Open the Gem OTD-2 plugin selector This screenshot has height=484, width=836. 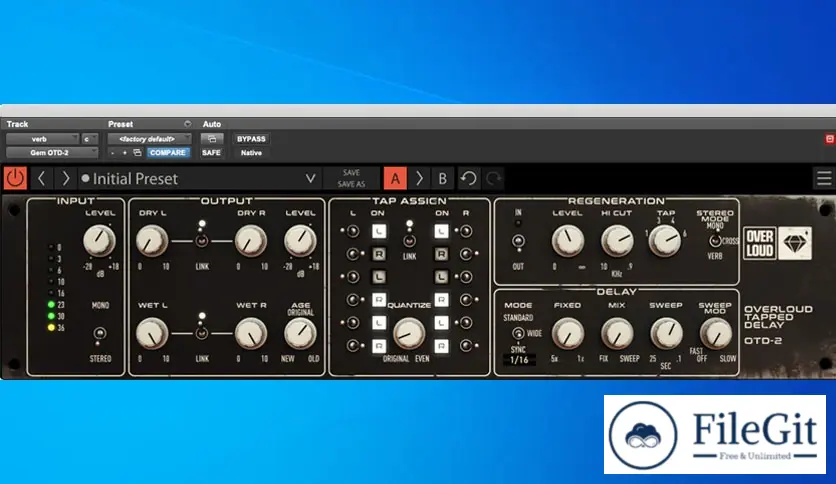pos(52,152)
